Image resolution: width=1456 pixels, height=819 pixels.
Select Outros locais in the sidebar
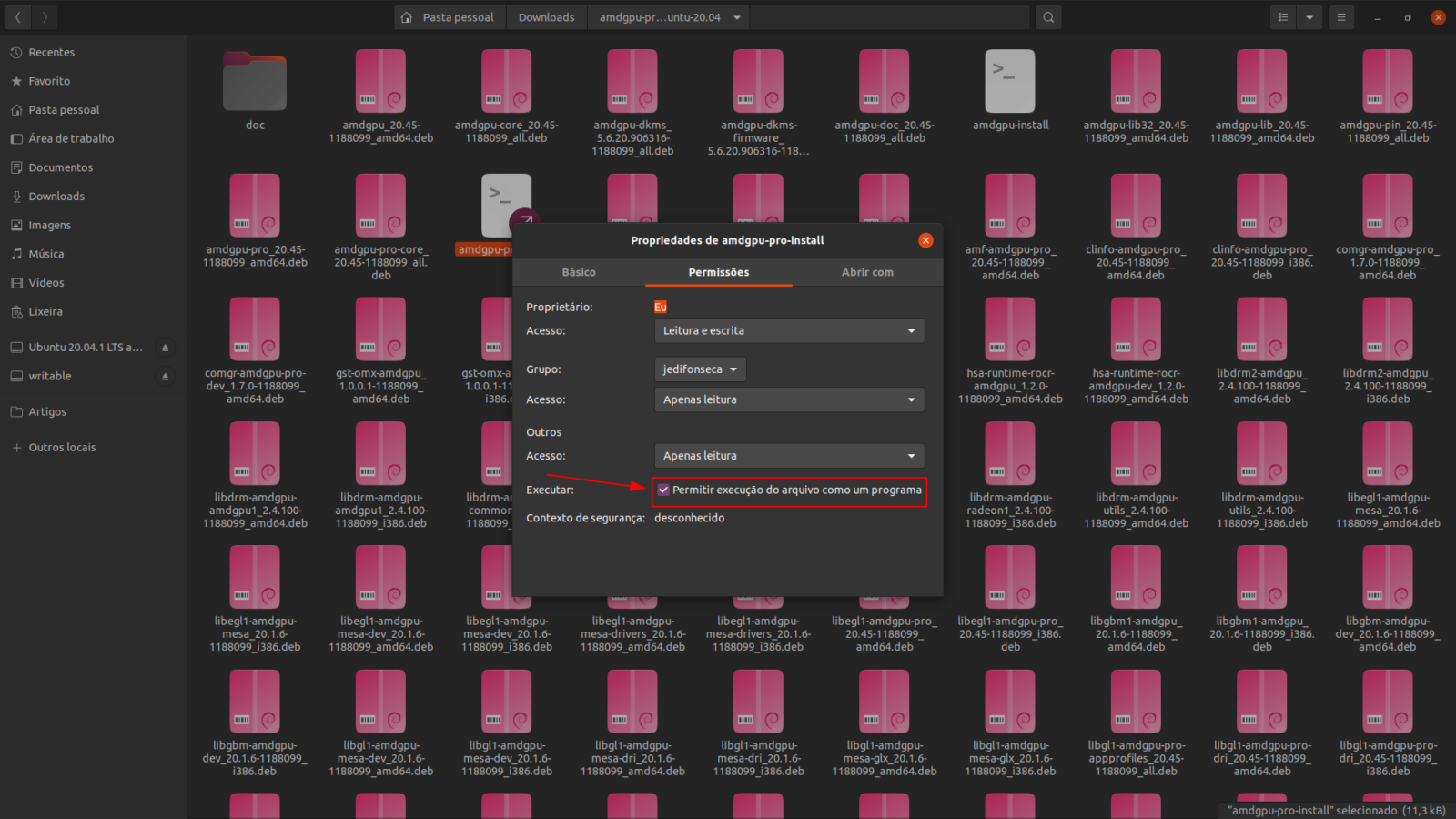[62, 447]
